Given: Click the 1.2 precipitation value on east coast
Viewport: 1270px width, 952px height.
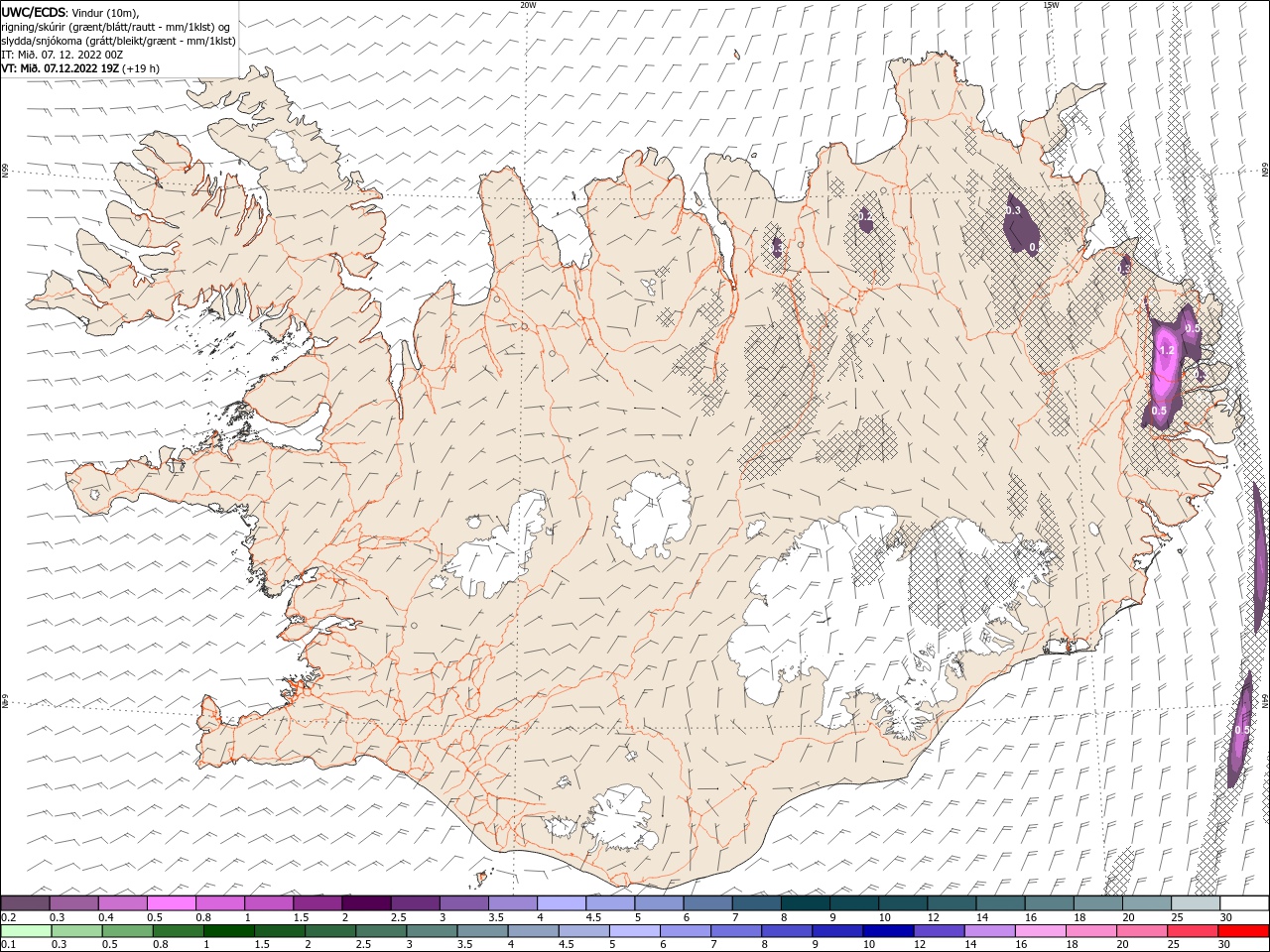Looking at the screenshot, I should pos(1167,350).
